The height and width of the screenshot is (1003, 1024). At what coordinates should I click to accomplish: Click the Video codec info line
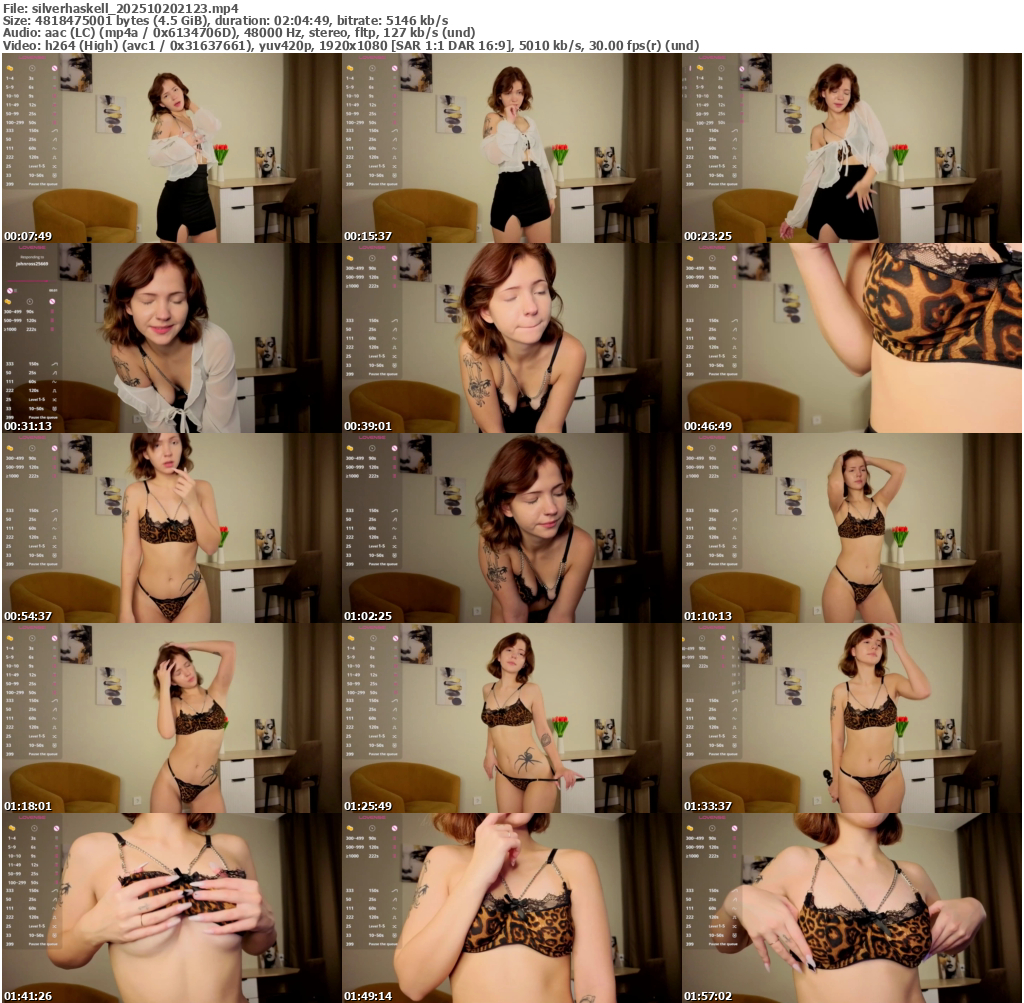tap(350, 45)
